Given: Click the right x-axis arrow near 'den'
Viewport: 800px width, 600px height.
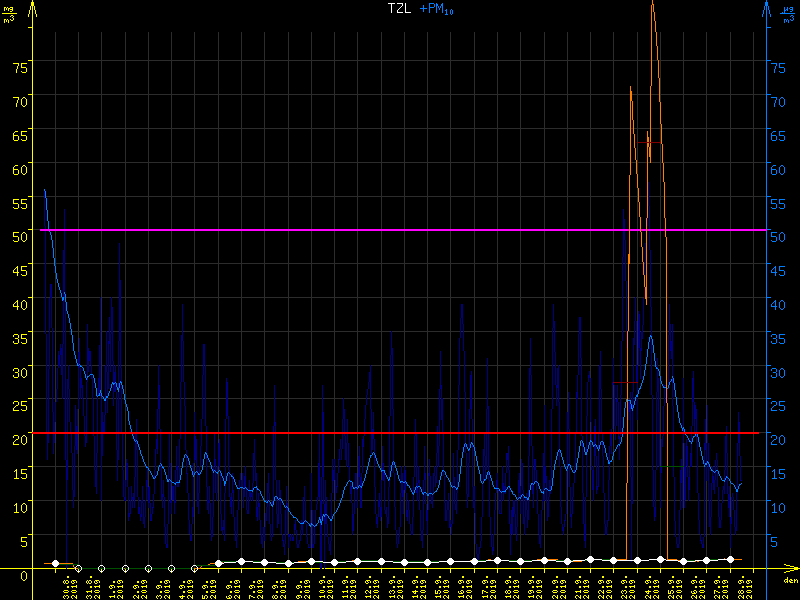Looking at the screenshot, I should tap(794, 570).
